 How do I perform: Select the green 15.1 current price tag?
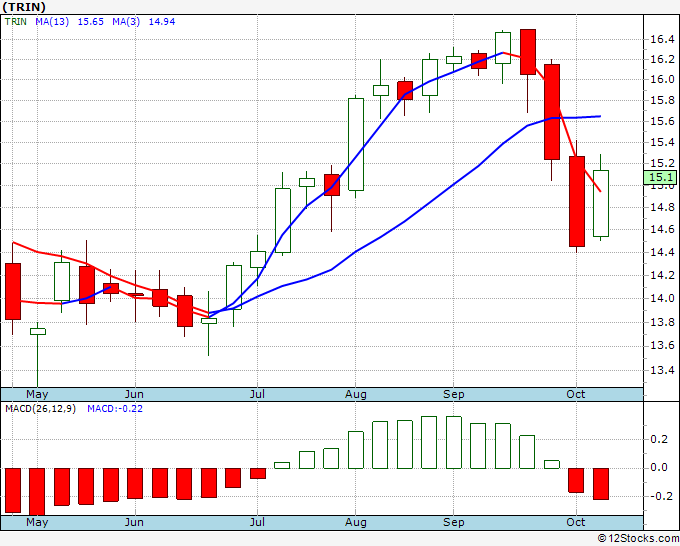[x=660, y=177]
